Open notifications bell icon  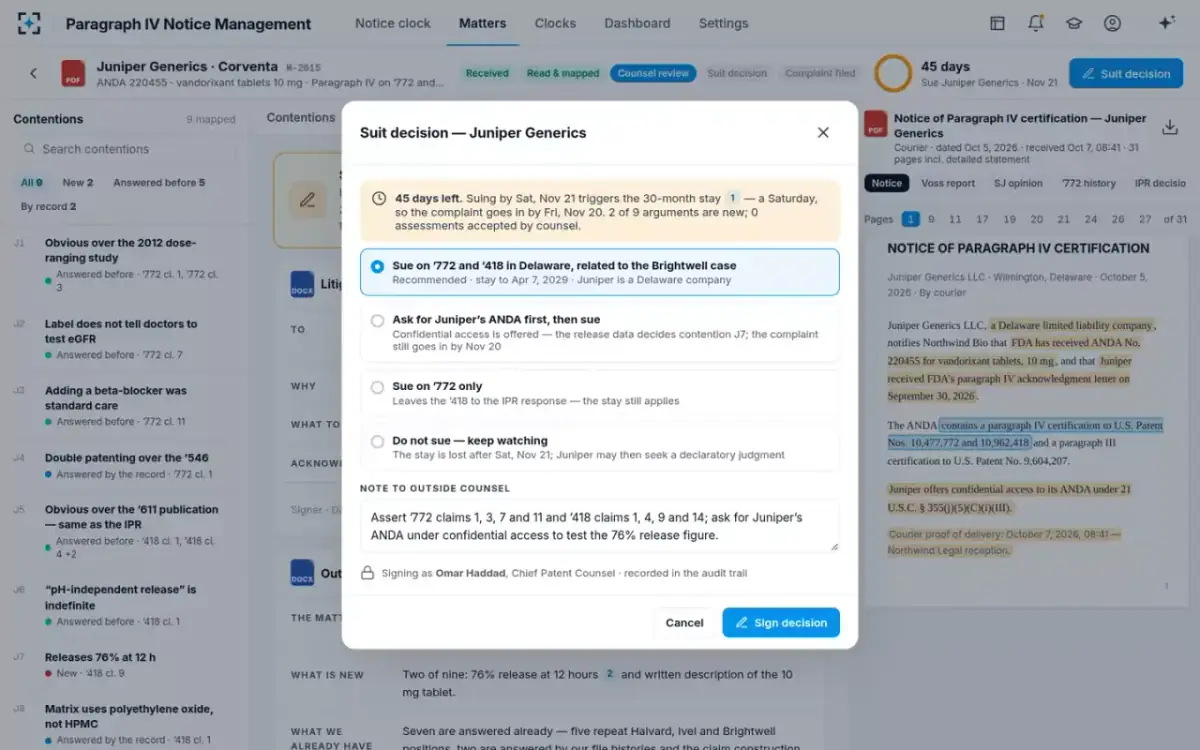(x=1035, y=23)
